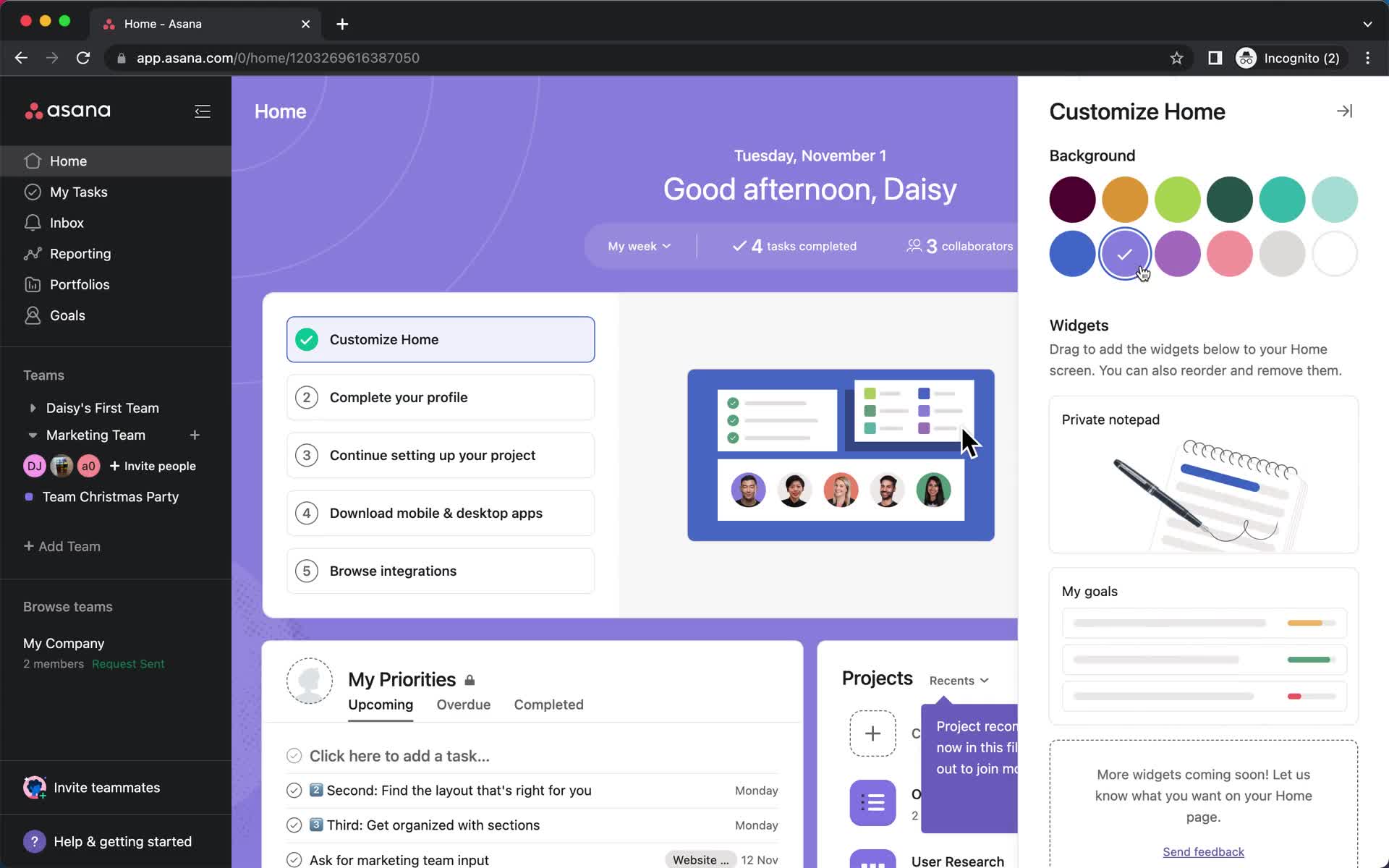1389x868 pixels.
Task: Open the a0 member avatar
Action: pyautogui.click(x=88, y=467)
